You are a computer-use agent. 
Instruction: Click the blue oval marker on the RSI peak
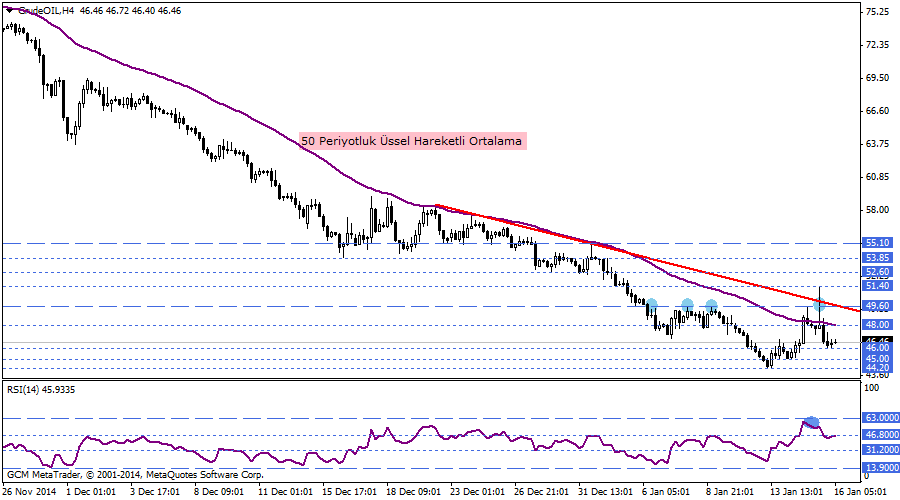(811, 423)
